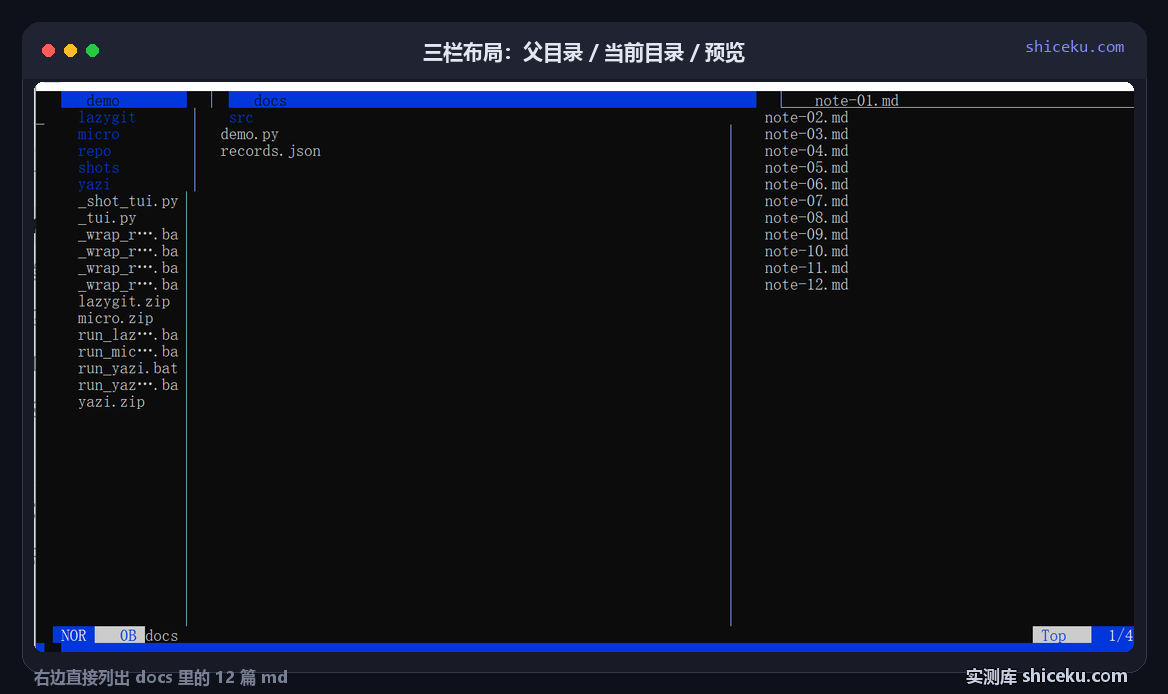Click note-07.md in preview list
The width and height of the screenshot is (1168, 694).
[806, 202]
